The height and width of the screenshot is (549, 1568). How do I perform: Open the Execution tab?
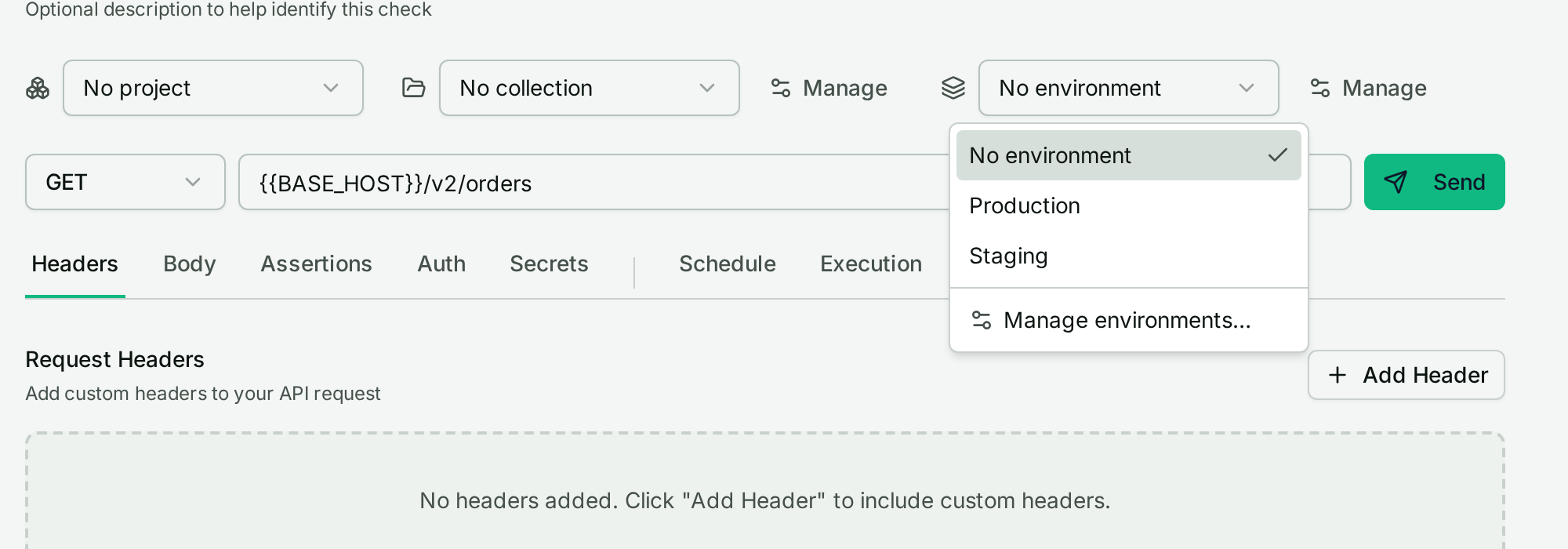pyautogui.click(x=871, y=264)
